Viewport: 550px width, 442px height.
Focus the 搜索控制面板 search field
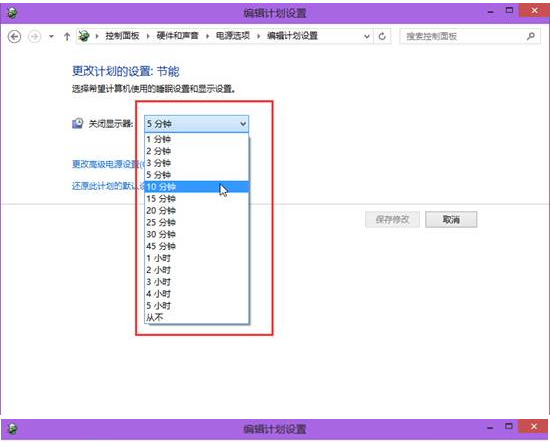[463, 36]
